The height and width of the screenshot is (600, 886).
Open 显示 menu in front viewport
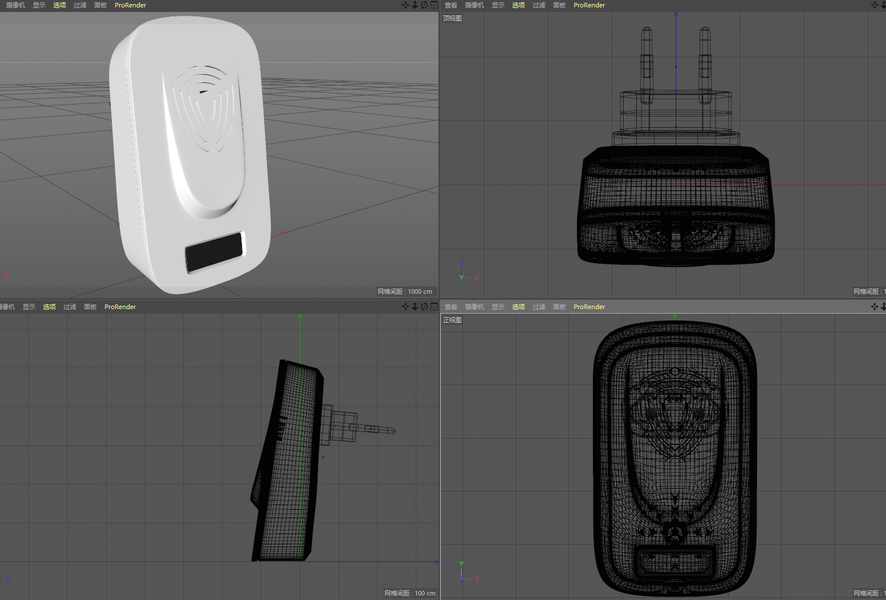pyautogui.click(x=498, y=307)
